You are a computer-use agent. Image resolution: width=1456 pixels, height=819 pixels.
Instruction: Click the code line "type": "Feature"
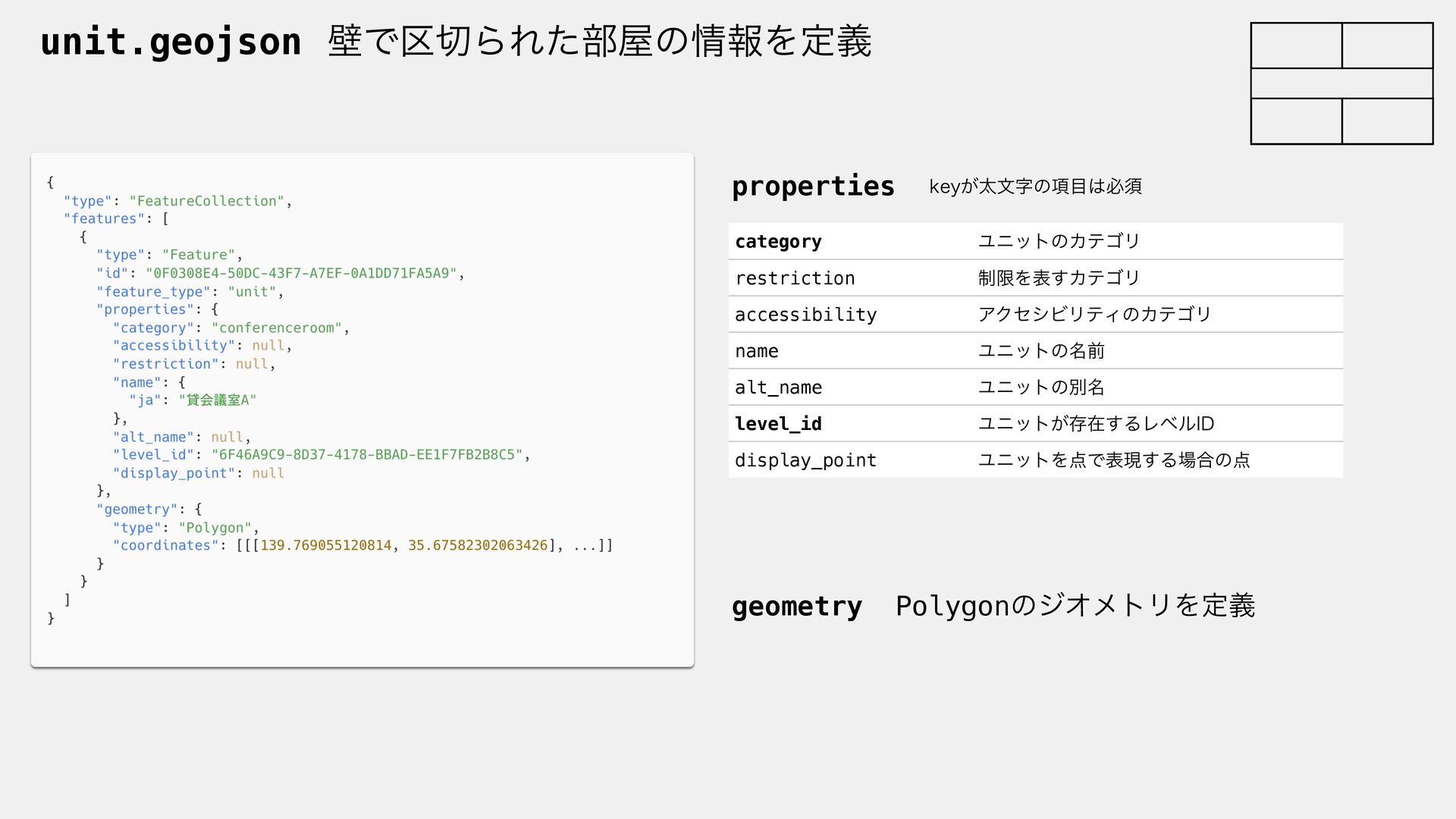click(x=169, y=255)
